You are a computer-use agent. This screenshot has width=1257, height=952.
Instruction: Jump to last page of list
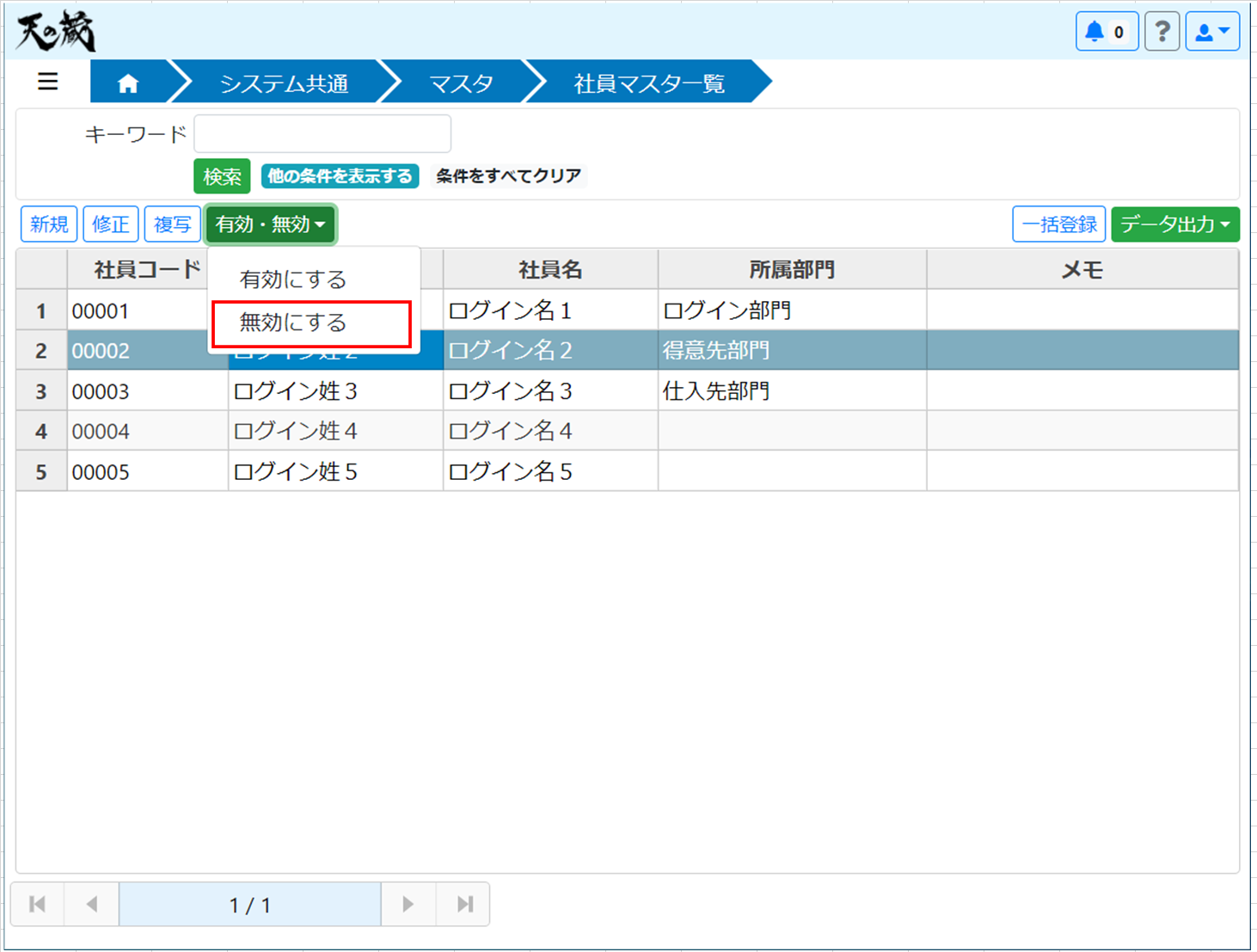click(464, 904)
